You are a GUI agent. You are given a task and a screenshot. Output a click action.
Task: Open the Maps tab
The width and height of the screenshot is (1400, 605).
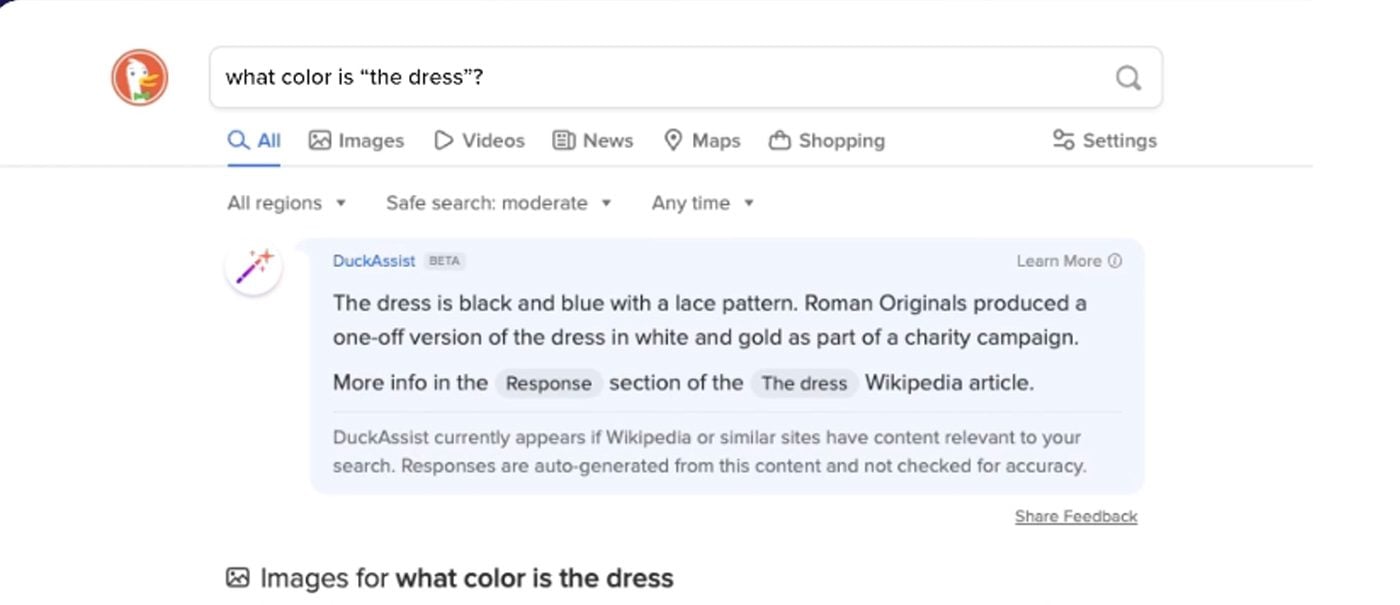[702, 141]
